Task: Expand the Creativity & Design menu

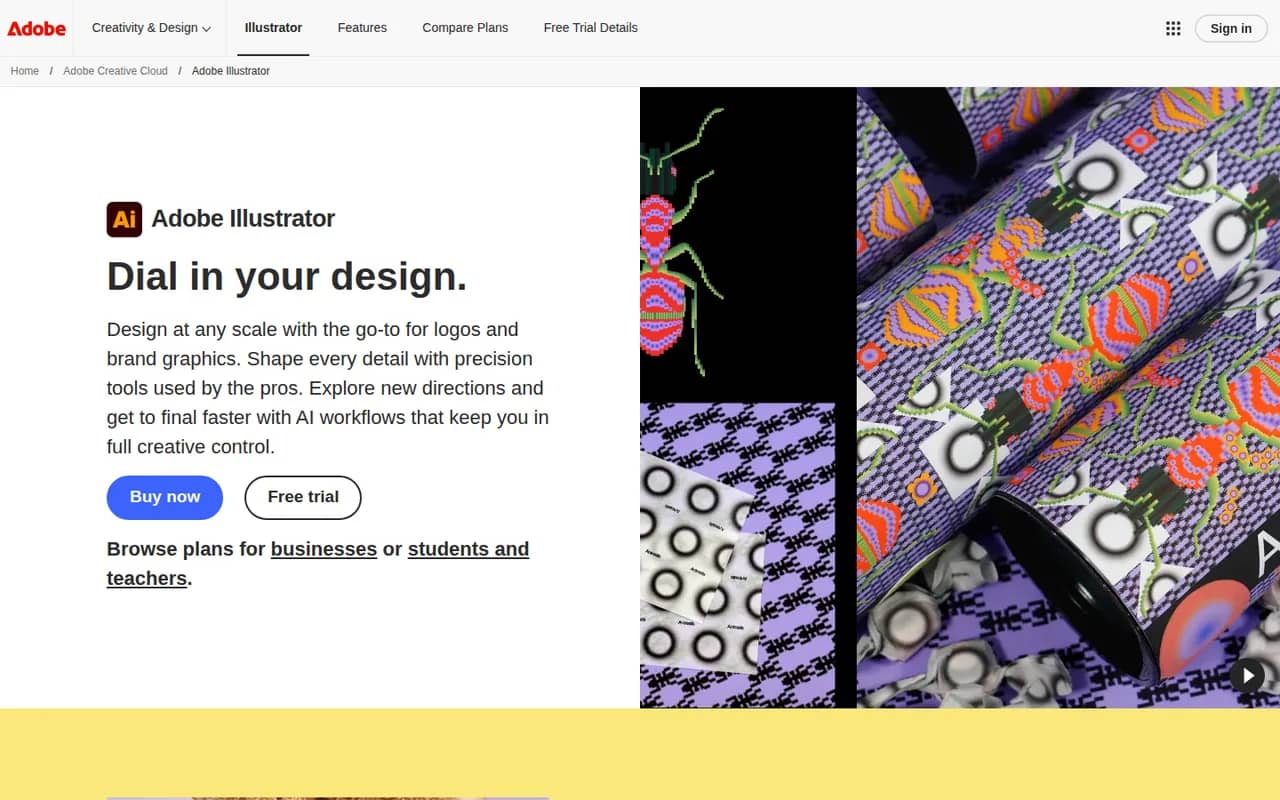Action: [151, 28]
